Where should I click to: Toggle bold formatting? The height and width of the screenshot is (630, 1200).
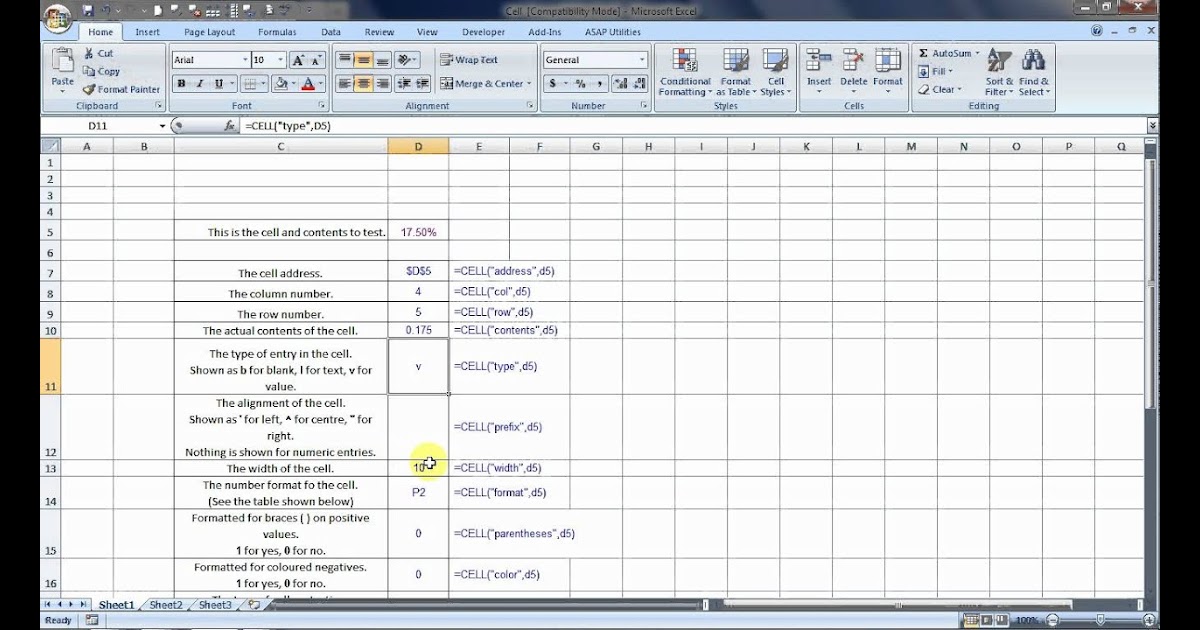click(182, 84)
